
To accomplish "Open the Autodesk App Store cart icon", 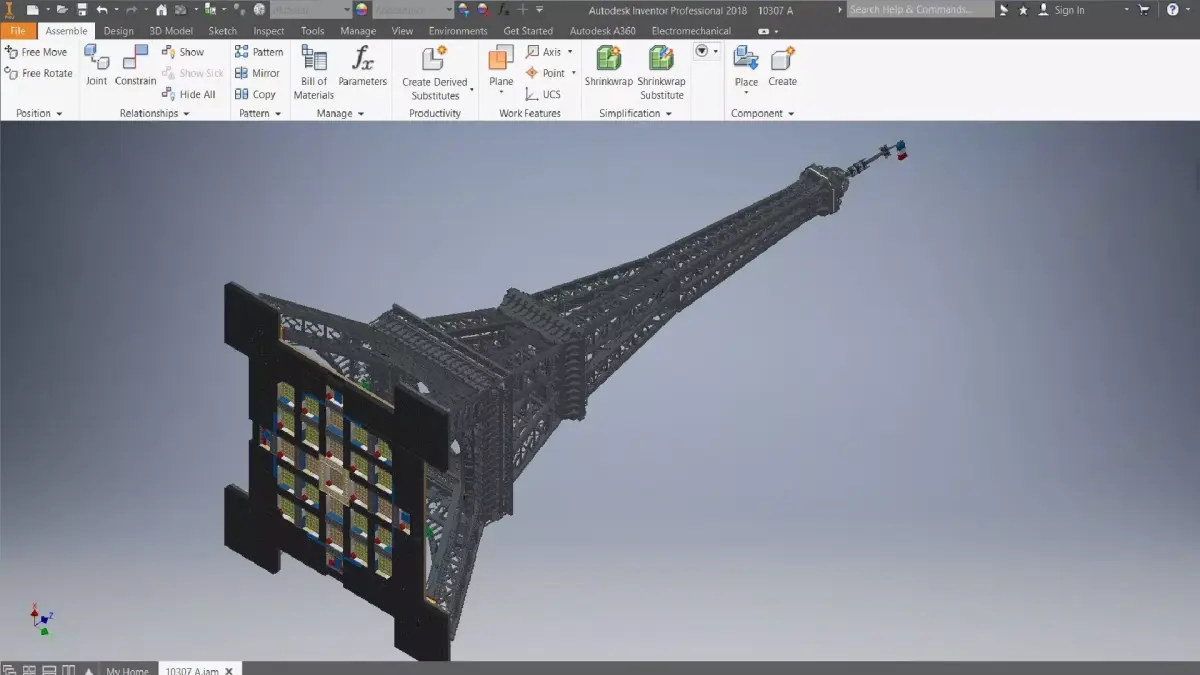I will [x=1145, y=9].
